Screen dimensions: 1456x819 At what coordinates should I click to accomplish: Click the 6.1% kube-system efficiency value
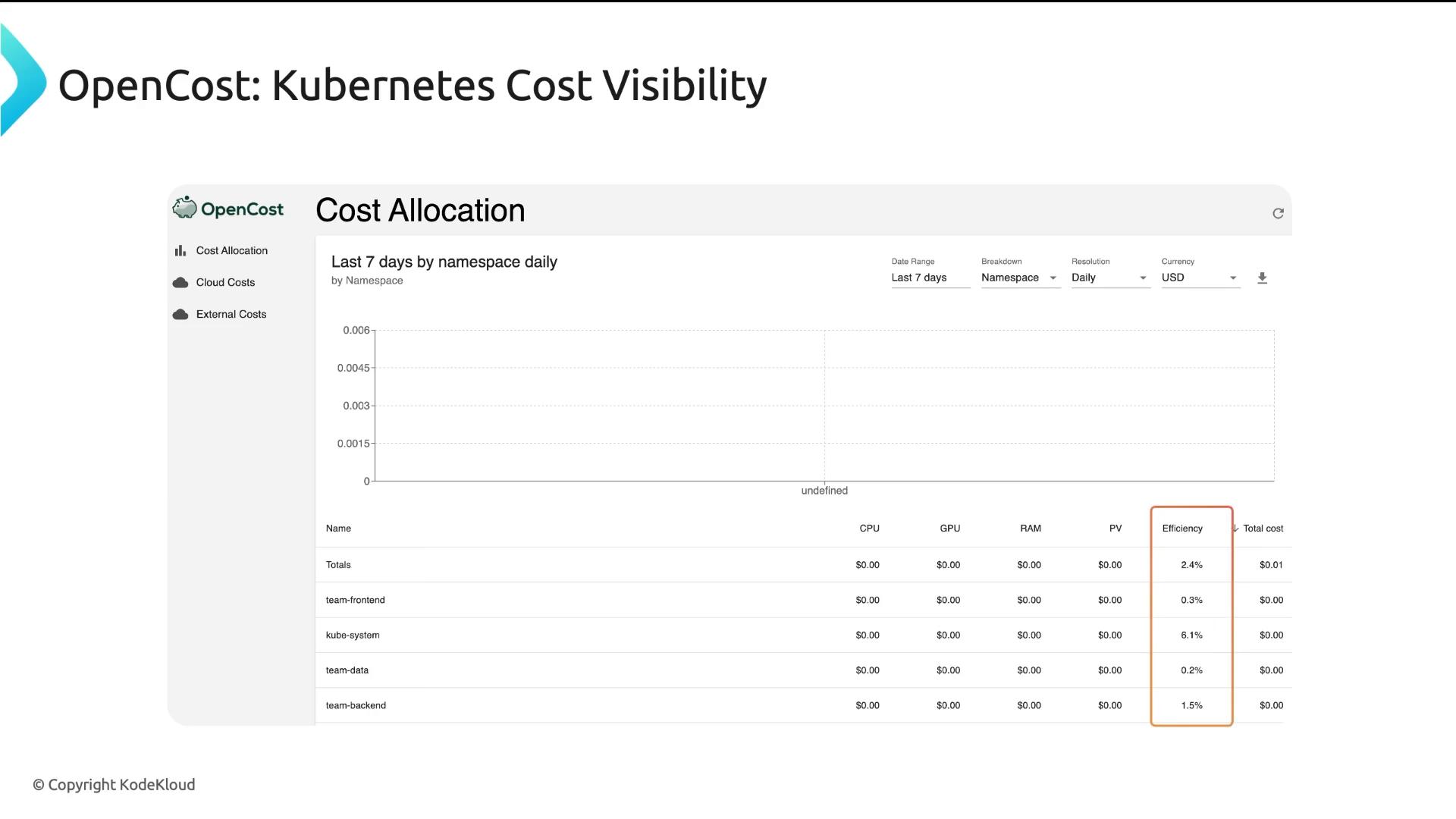pyautogui.click(x=1191, y=635)
